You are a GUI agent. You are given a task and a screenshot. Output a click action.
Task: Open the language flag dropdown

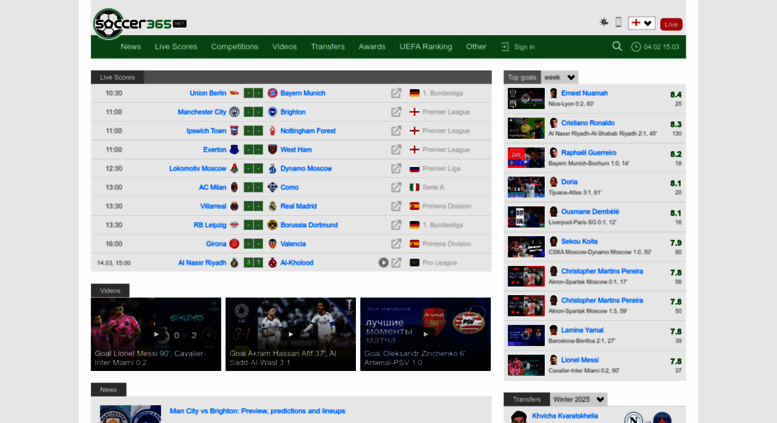[641, 23]
